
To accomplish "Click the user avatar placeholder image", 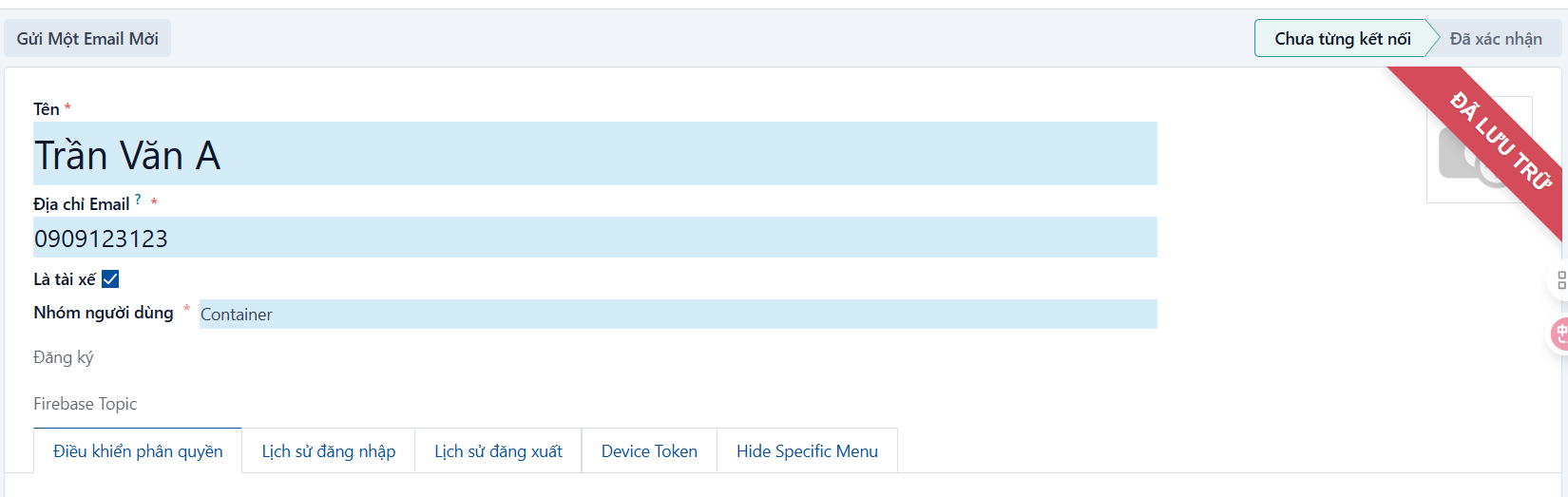I will click(1479, 150).
